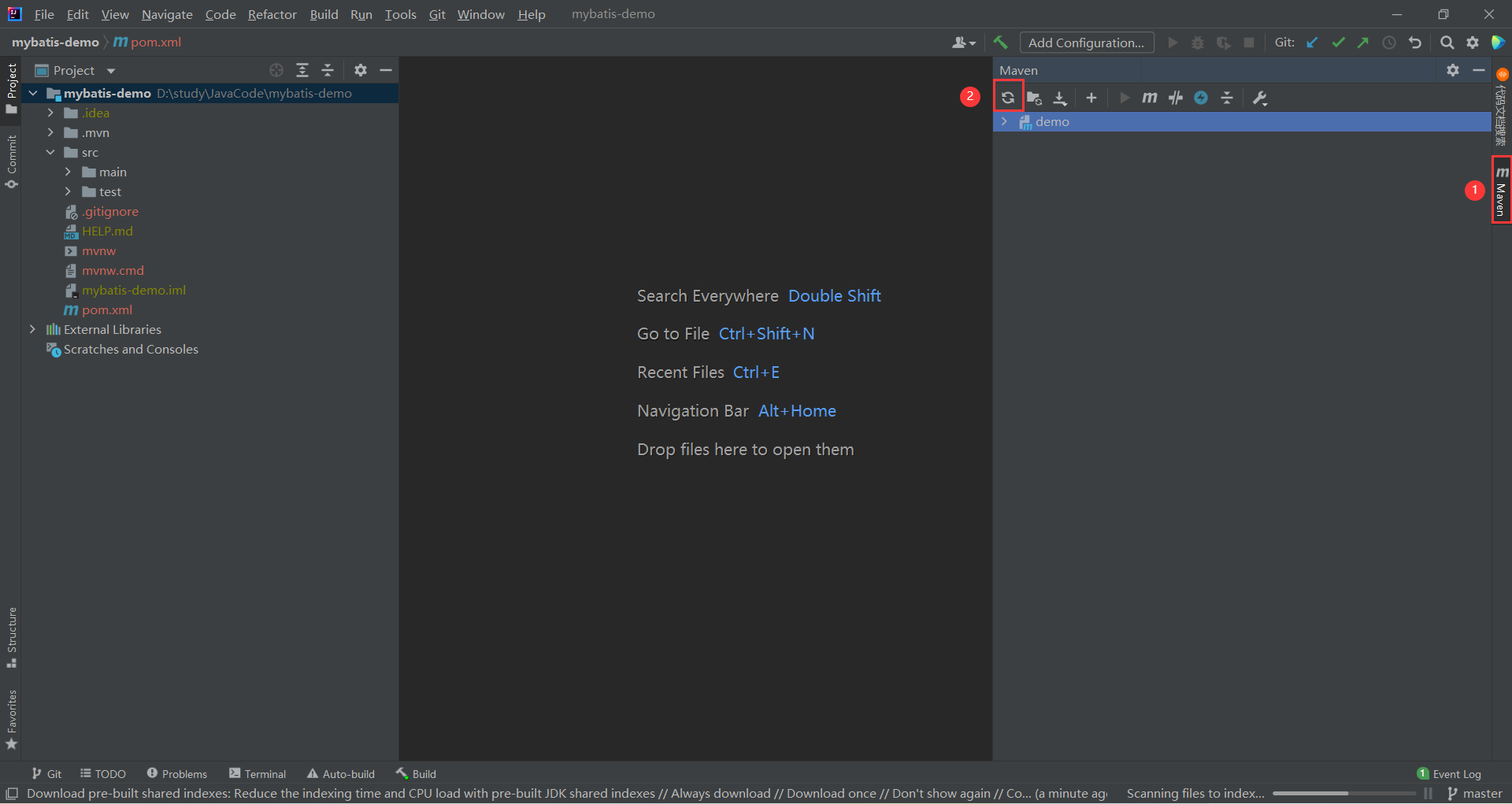Image resolution: width=1512 pixels, height=804 pixels.
Task: Collapse all in Maven panel
Action: 1227,98
